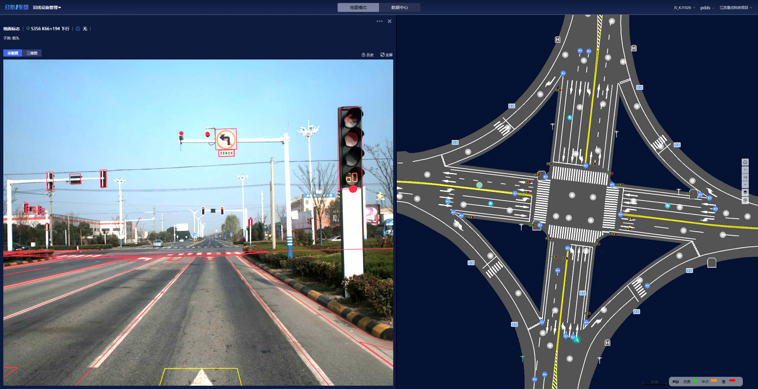Viewport: 758px width, 389px height.
Task: Zoom out using the map minus button
Action: pyautogui.click(x=745, y=185)
